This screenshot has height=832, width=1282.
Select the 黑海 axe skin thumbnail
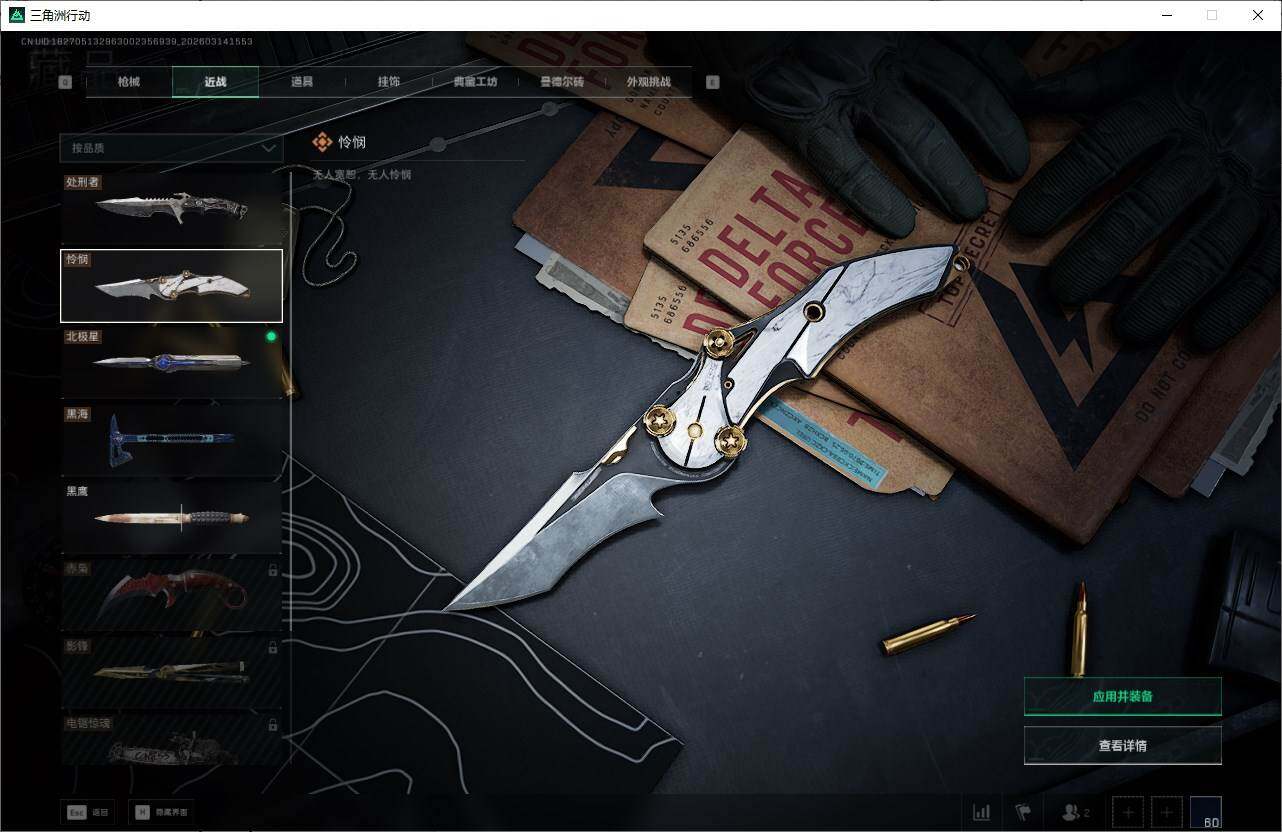pyautogui.click(x=171, y=439)
